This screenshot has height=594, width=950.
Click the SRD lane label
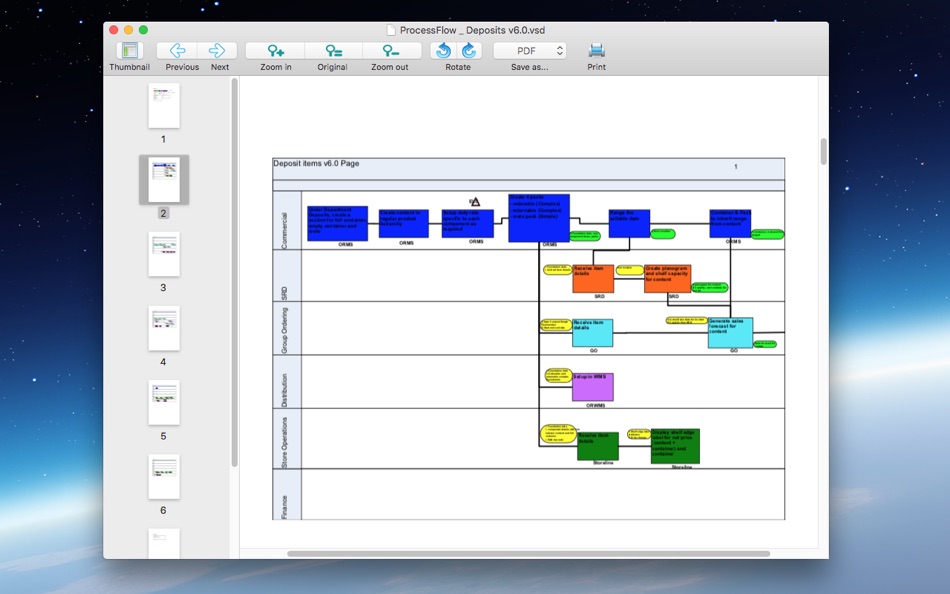(x=284, y=293)
